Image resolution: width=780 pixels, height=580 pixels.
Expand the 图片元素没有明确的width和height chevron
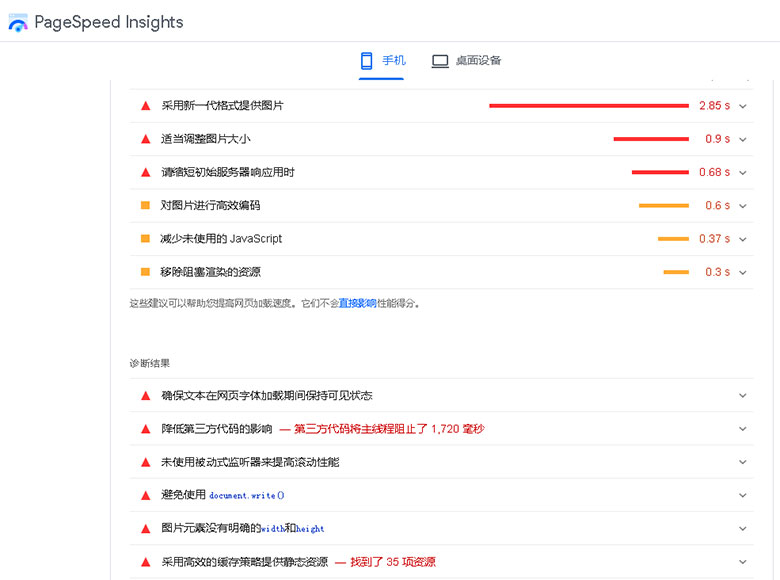click(x=743, y=529)
